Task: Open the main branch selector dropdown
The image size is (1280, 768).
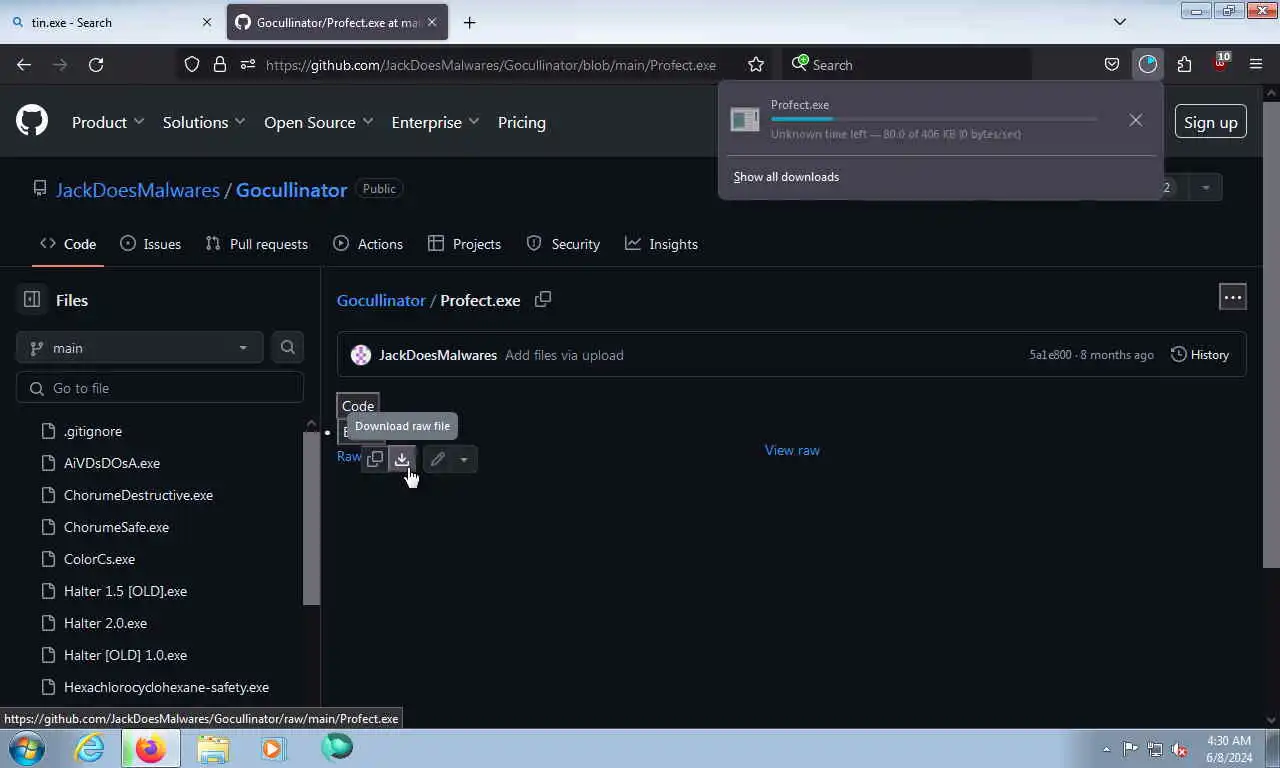Action: click(x=140, y=347)
